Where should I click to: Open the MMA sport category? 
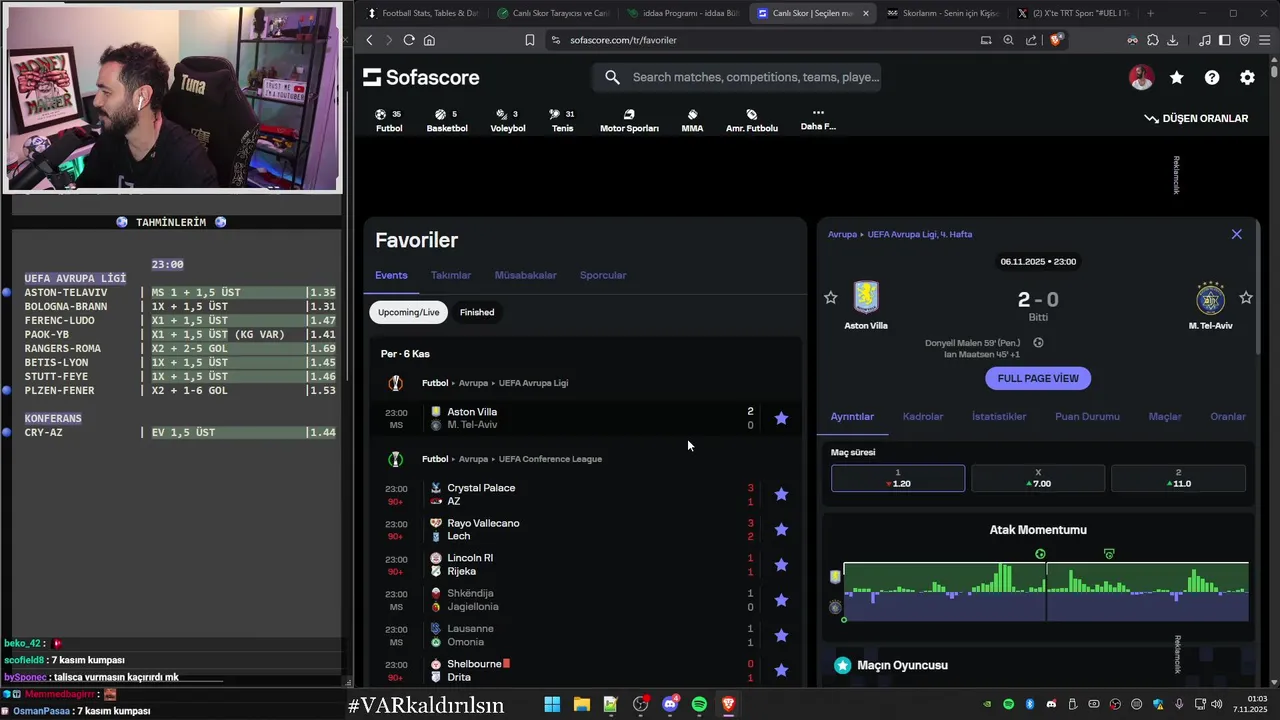pos(692,121)
